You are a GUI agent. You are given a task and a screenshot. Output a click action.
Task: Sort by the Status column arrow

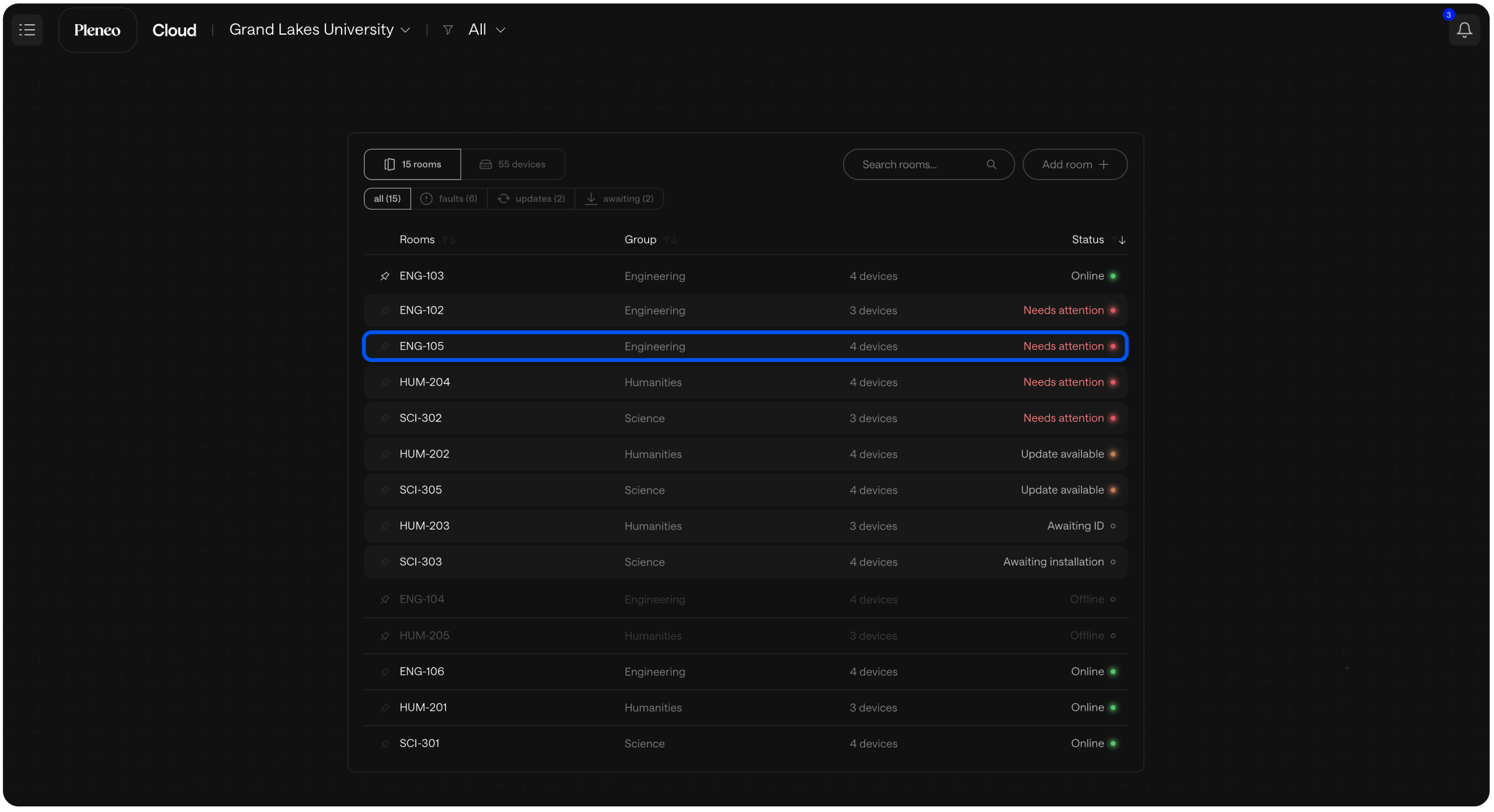click(1118, 240)
